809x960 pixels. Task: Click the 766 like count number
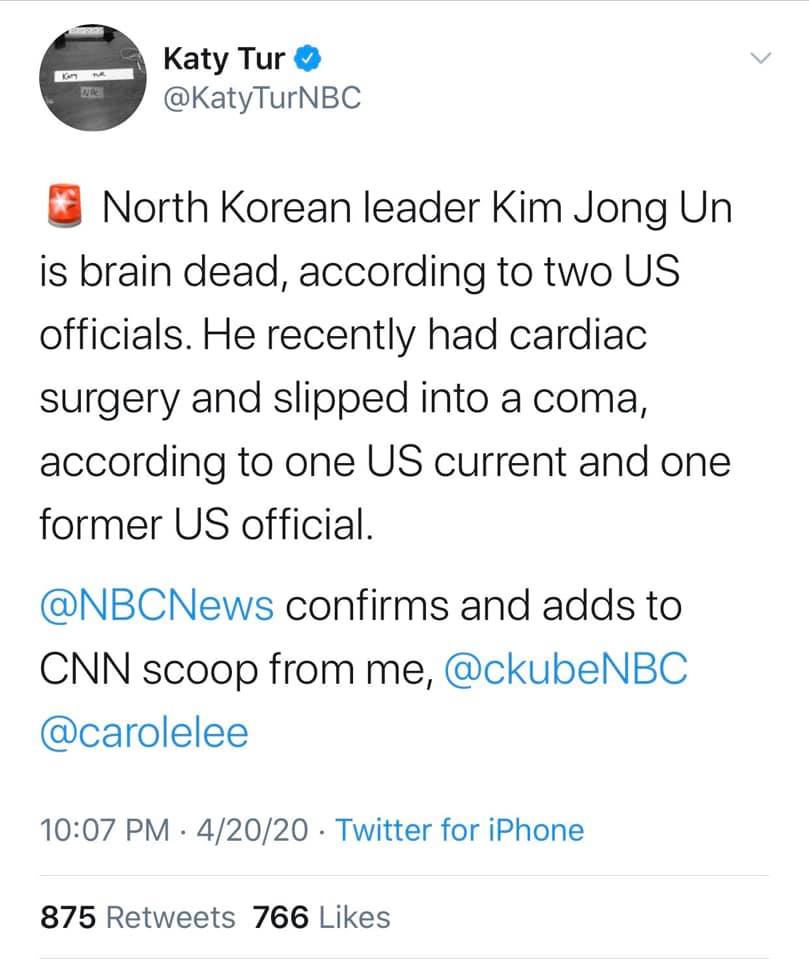click(280, 918)
